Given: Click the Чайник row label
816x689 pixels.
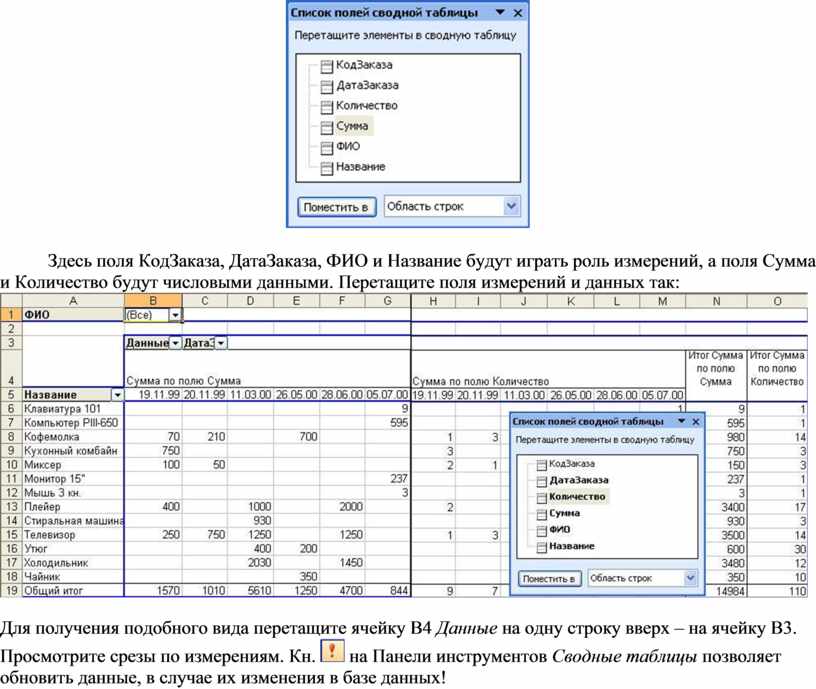Looking at the screenshot, I should point(42,577).
